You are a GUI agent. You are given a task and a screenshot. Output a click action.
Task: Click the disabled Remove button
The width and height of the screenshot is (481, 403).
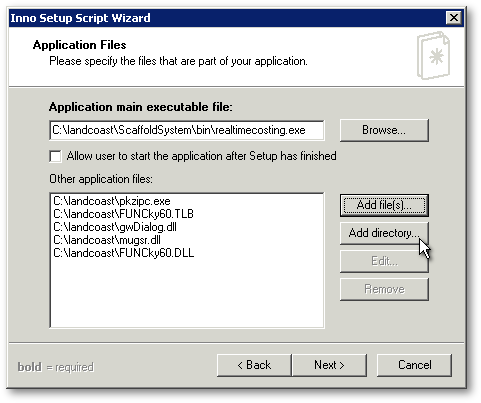click(x=384, y=289)
